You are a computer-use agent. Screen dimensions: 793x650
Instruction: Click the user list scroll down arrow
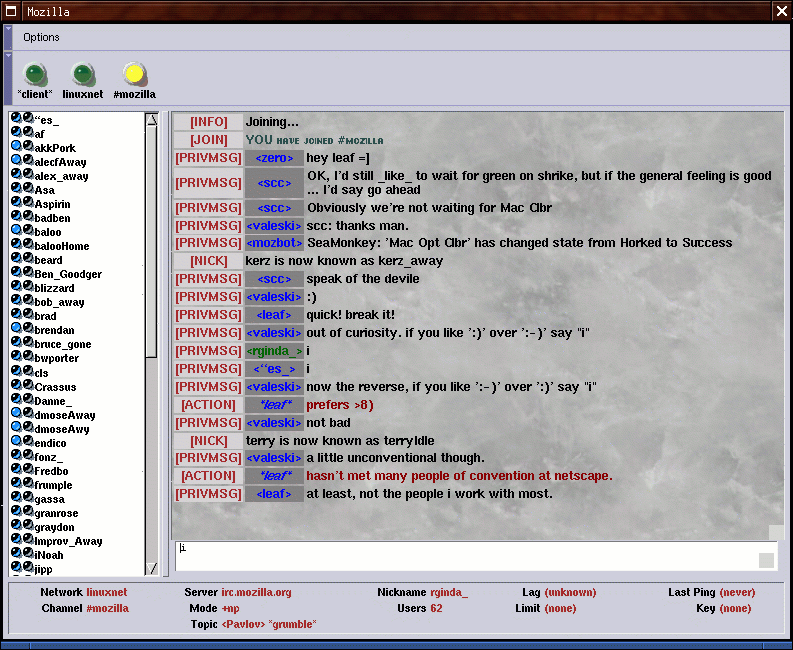coord(151,569)
